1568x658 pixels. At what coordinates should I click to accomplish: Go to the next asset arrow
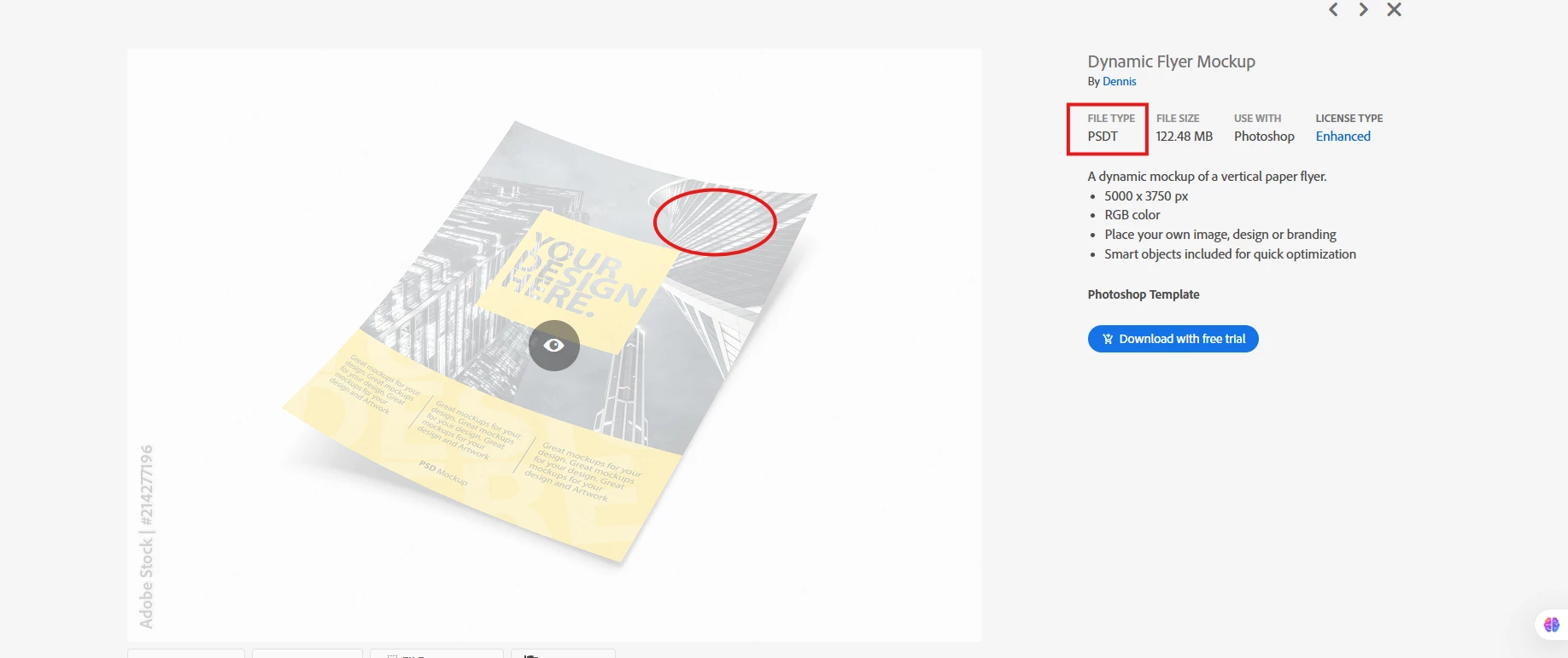1364,9
